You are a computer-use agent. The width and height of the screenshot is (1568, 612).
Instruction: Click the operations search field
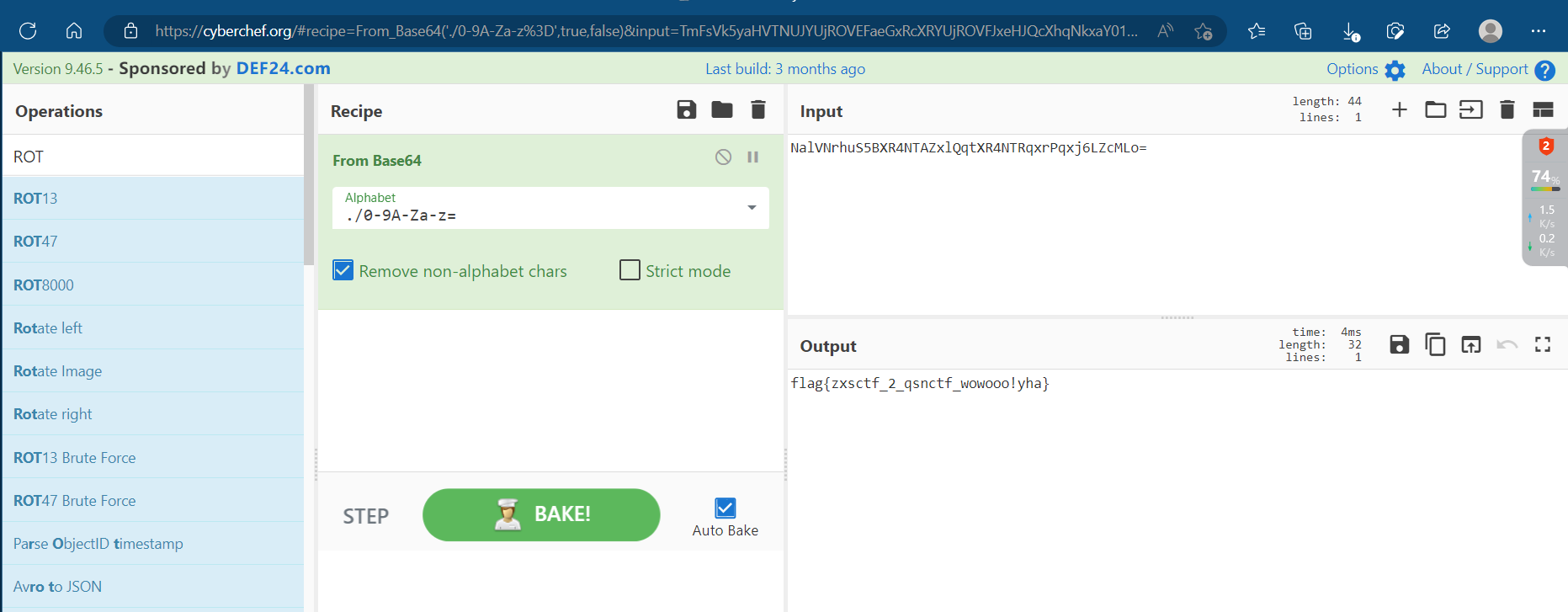(153, 157)
